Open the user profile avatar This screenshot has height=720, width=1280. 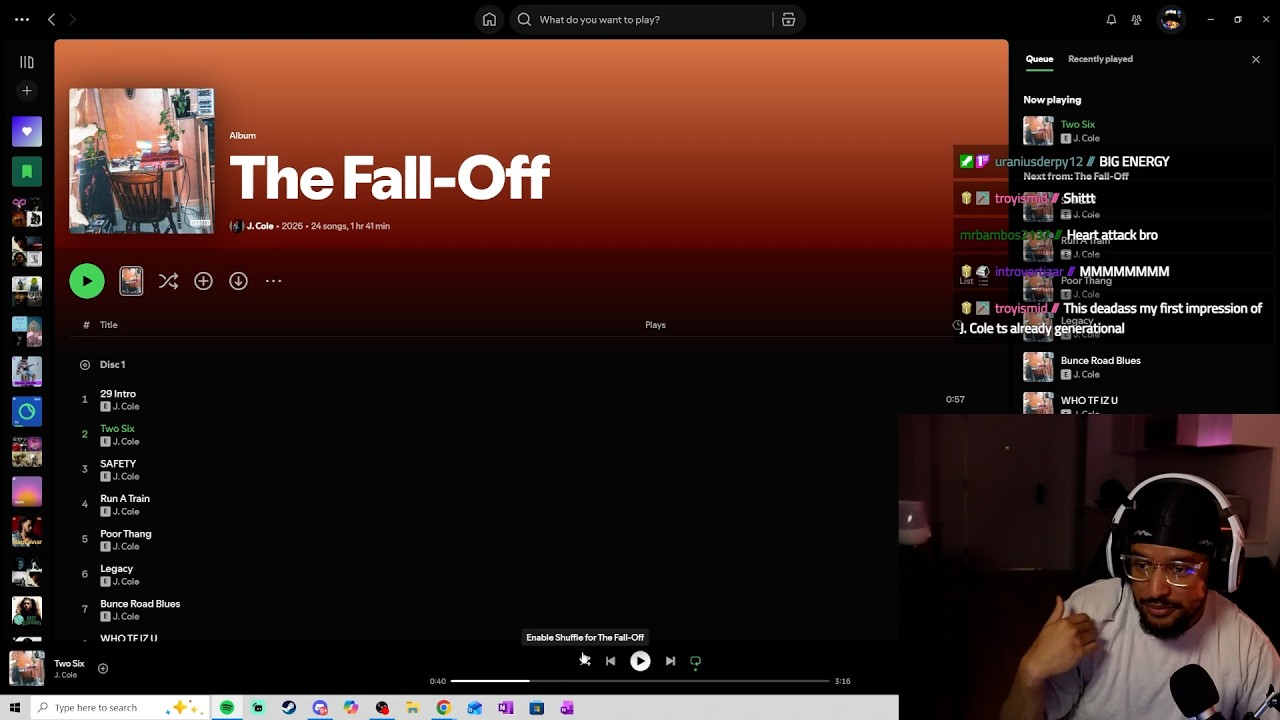(x=1172, y=19)
